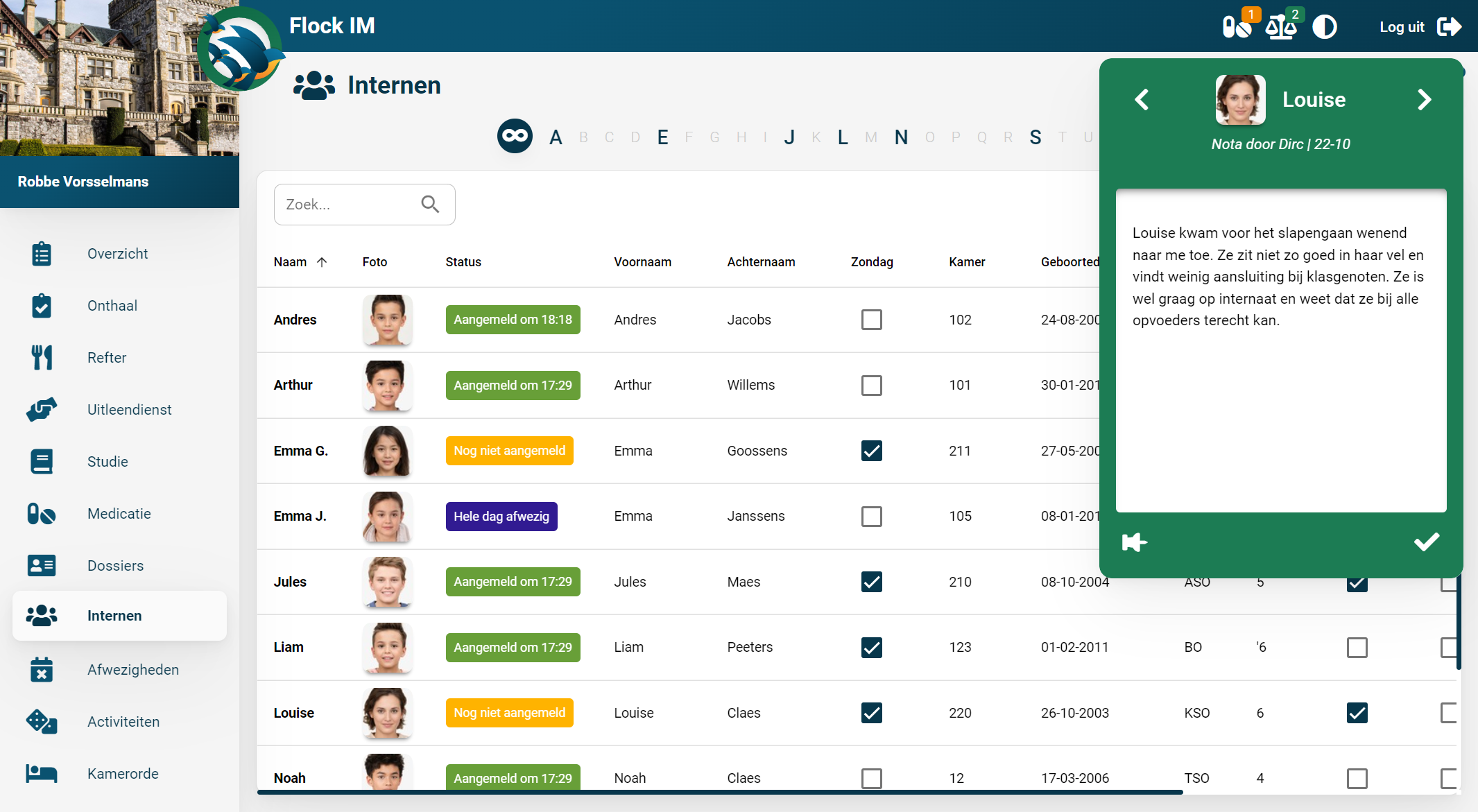The width and height of the screenshot is (1478, 812).
Task: Toggle the contrast theme icon
Action: tap(1324, 27)
